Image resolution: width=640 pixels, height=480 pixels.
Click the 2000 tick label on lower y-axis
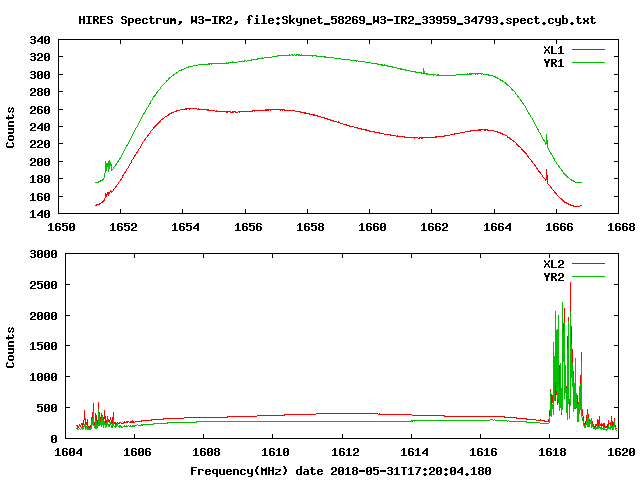(43, 316)
